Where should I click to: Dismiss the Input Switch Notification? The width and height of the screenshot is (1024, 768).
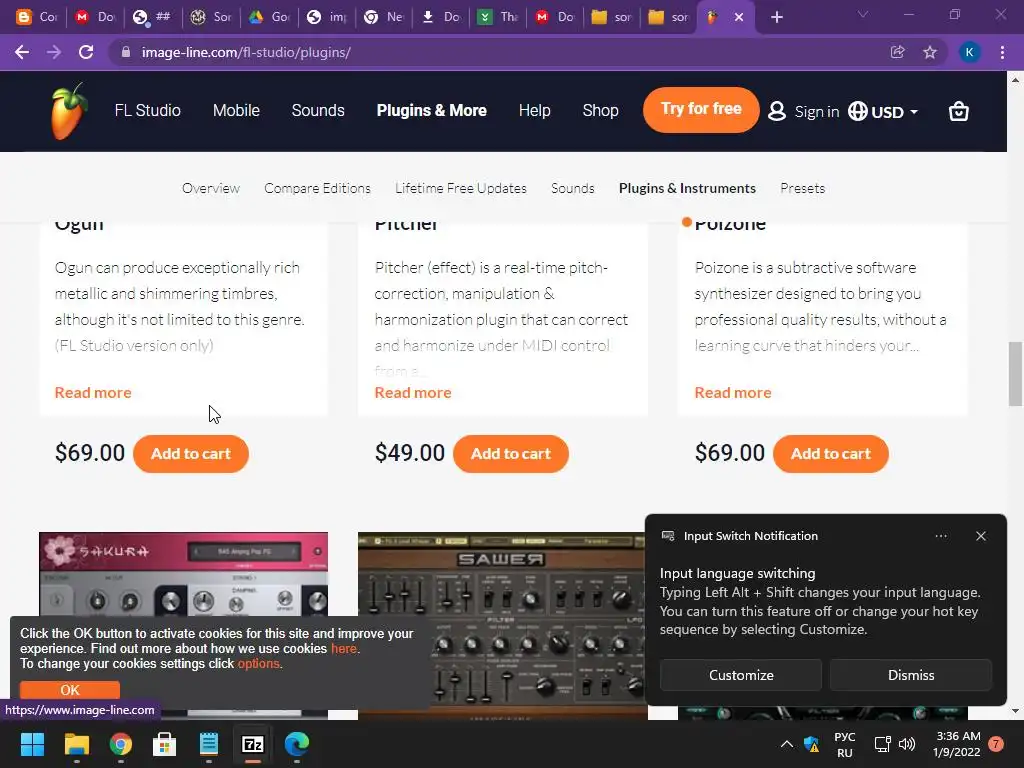click(910, 675)
